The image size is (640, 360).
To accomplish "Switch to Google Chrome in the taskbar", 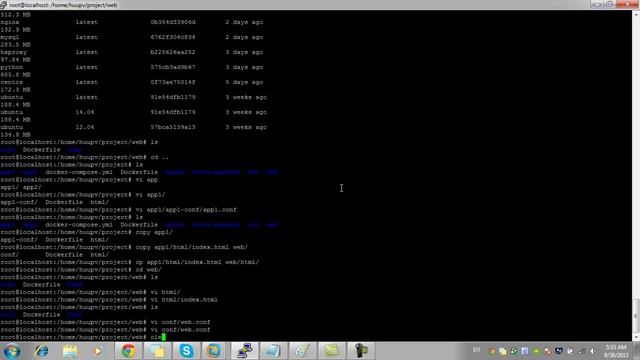I will [x=128, y=351].
